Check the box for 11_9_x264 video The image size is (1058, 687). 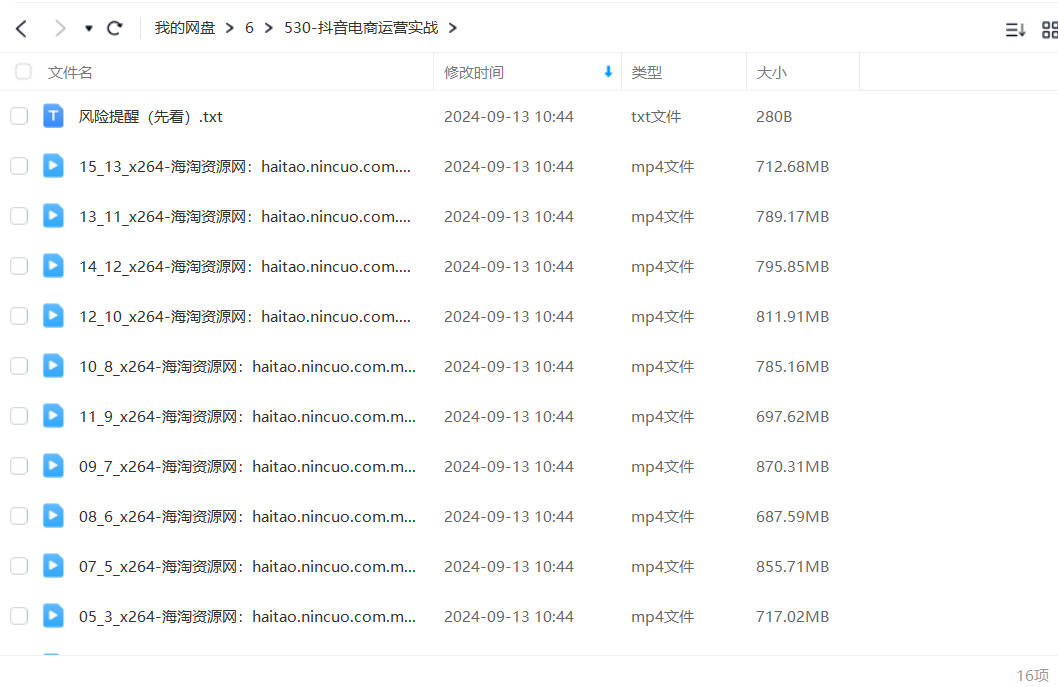[19, 416]
